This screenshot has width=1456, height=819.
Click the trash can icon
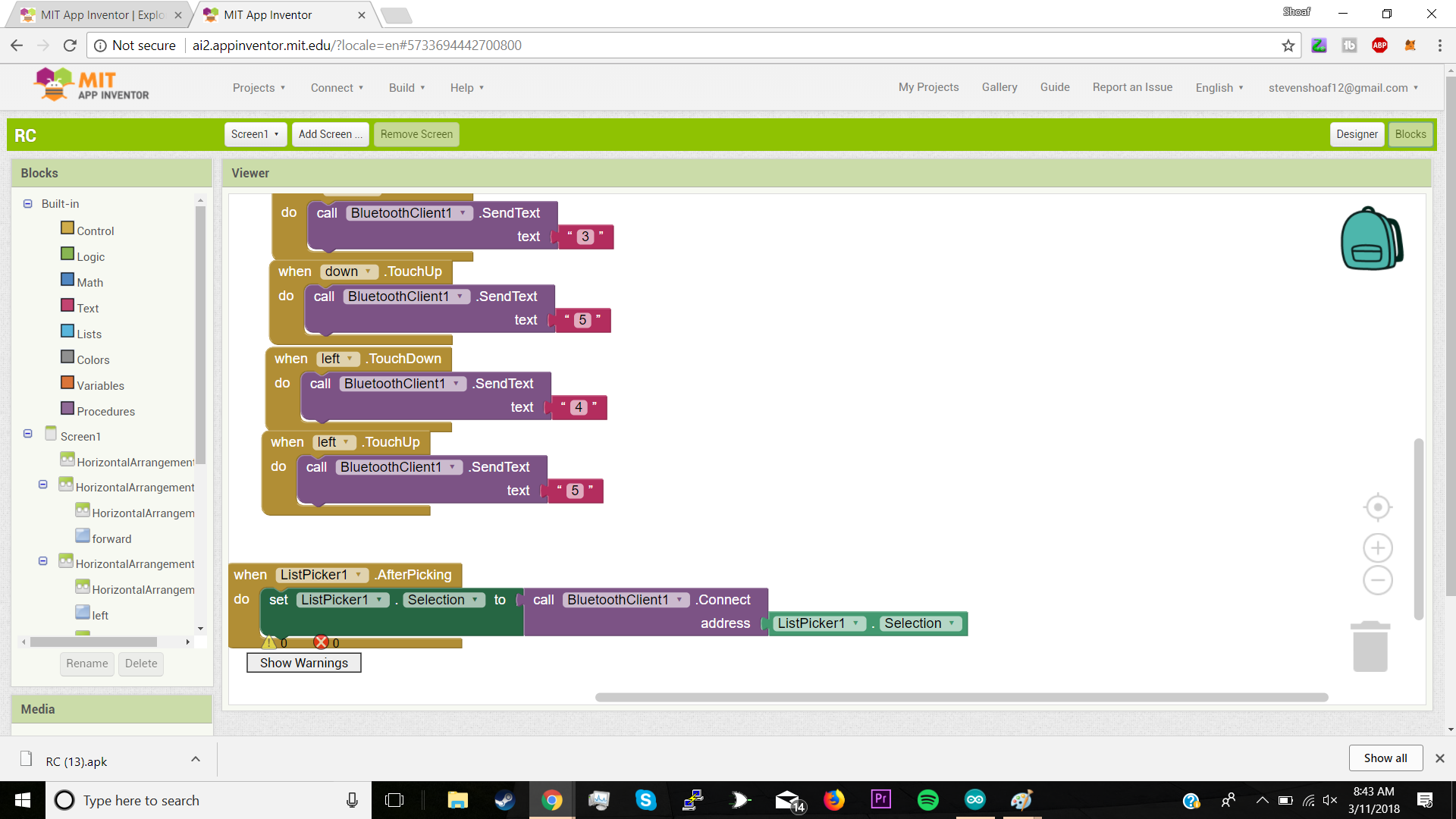[x=1370, y=647]
